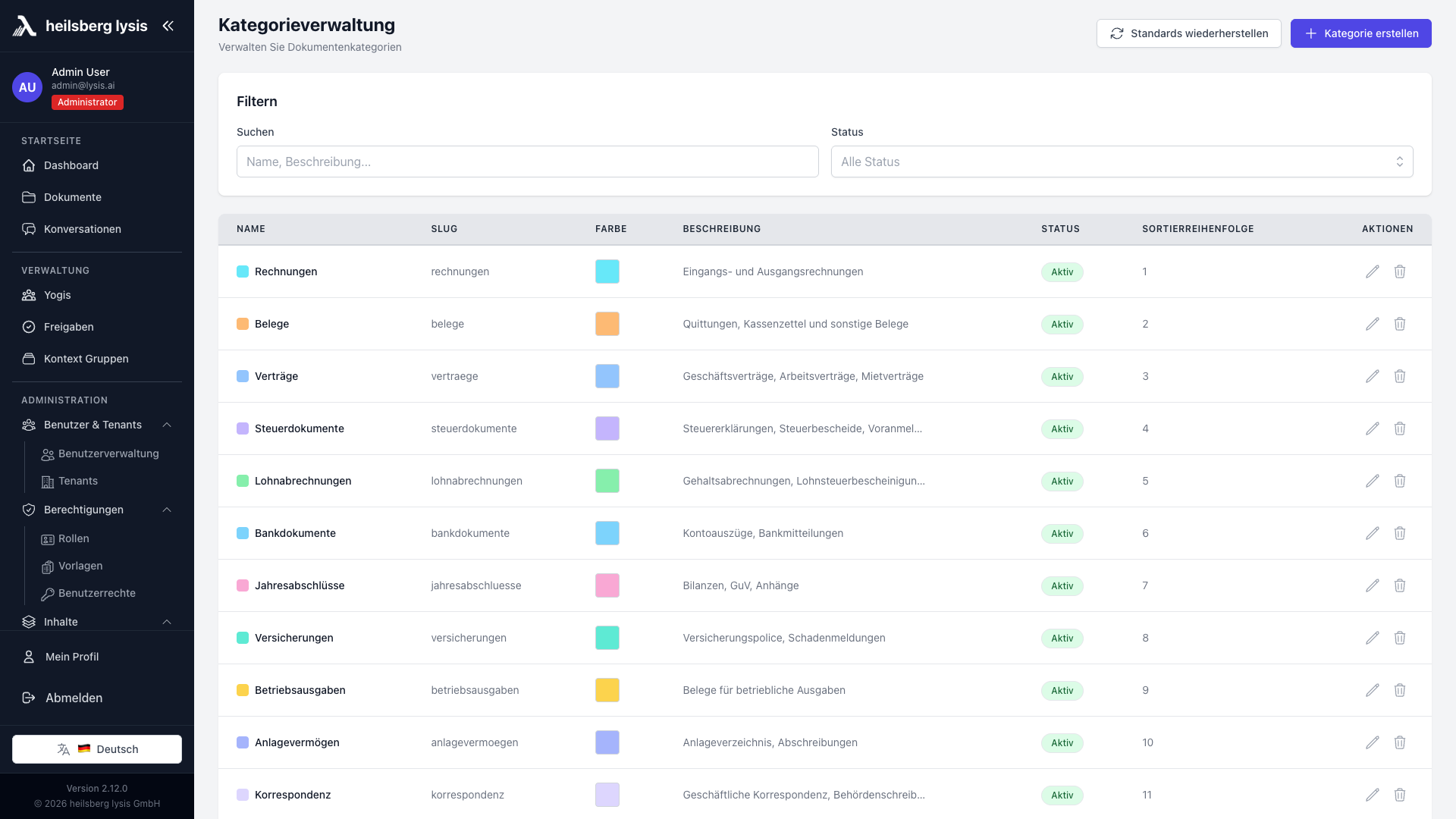The image size is (1456, 819).
Task: Collapse the Benutzer & Tenants section
Action: point(167,425)
